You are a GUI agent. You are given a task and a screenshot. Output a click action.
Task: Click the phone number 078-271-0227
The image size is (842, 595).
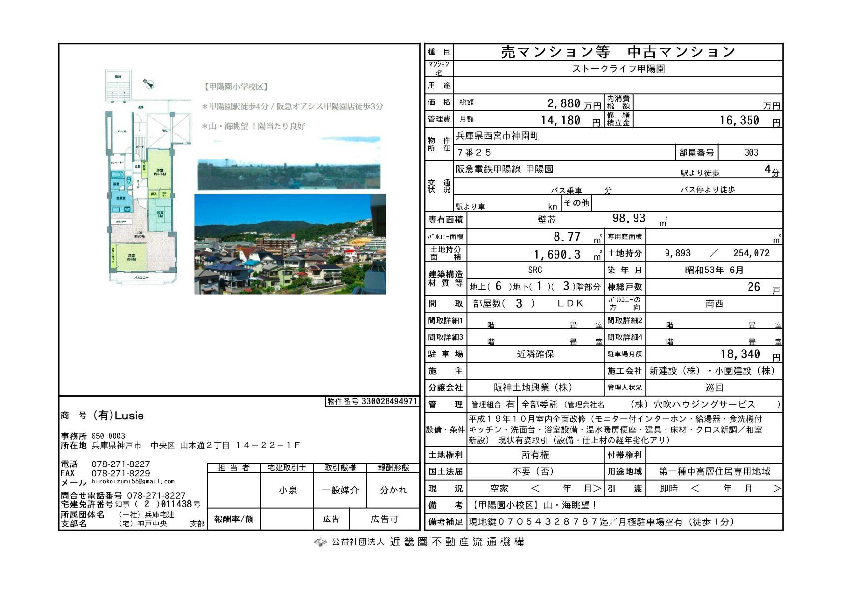pyautogui.click(x=120, y=464)
